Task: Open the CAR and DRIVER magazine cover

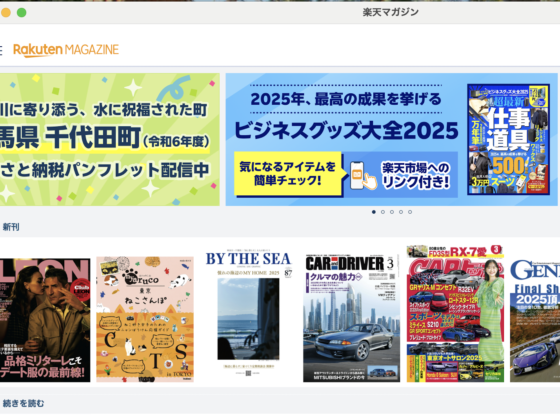Action: [x=351, y=318]
